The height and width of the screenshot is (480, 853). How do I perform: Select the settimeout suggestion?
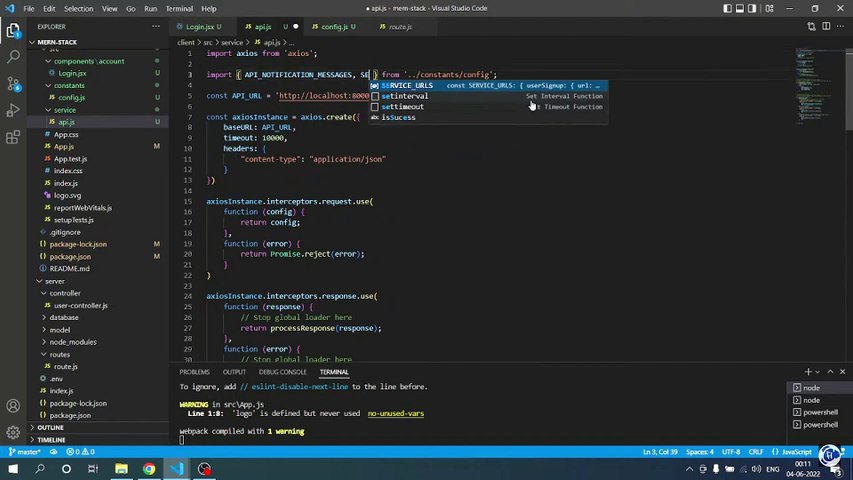[488, 107]
